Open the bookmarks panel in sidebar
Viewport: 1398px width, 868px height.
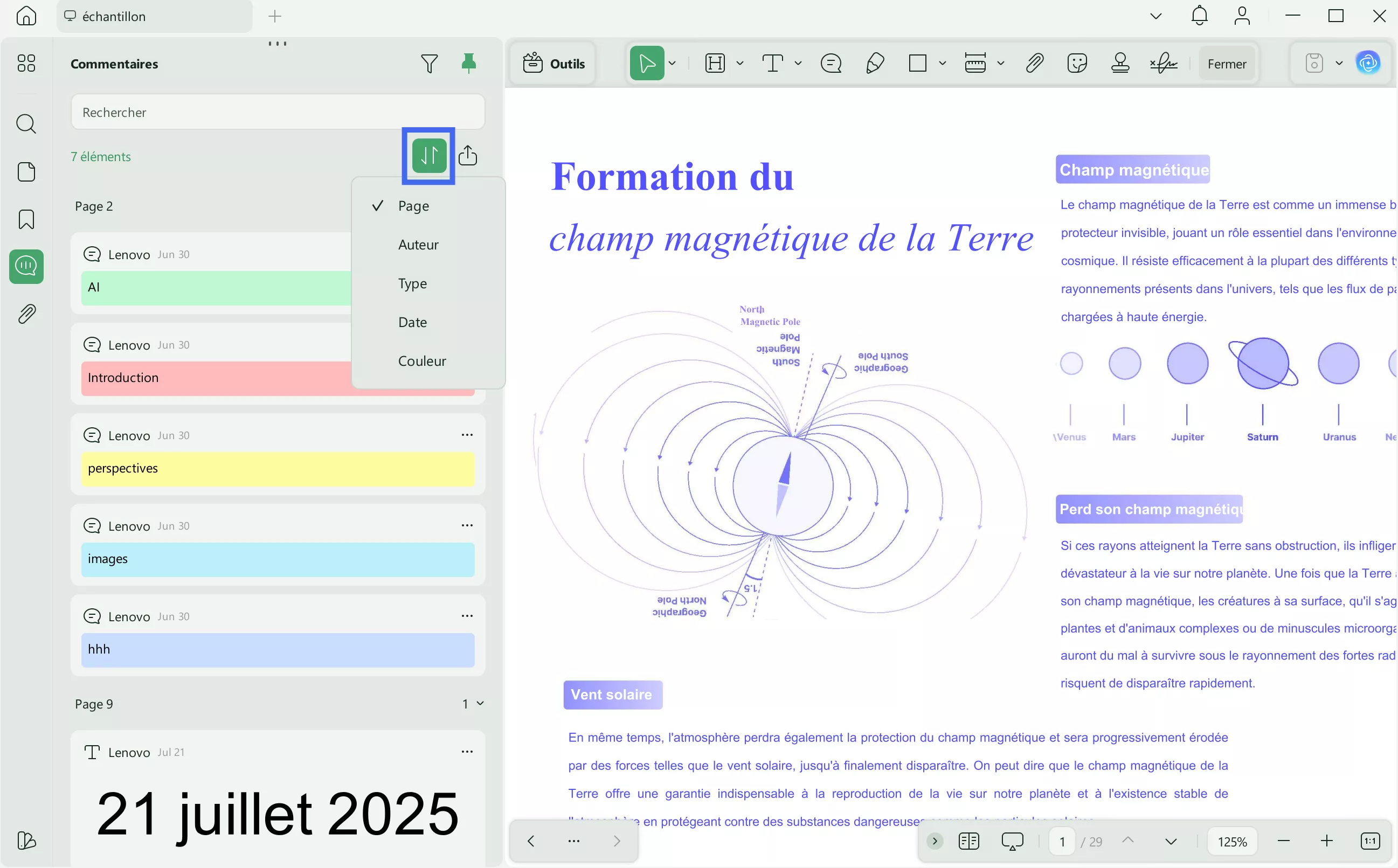coord(26,219)
